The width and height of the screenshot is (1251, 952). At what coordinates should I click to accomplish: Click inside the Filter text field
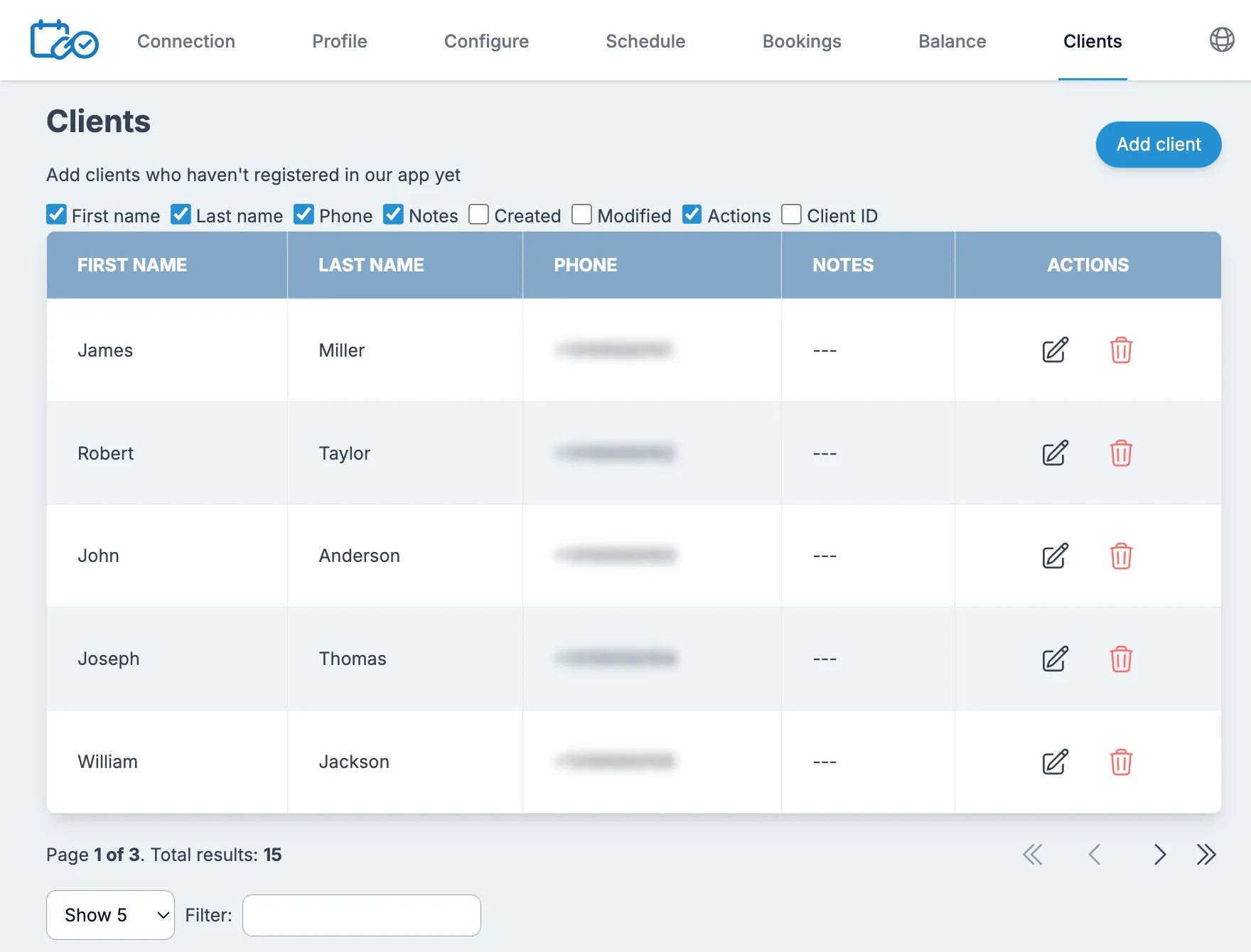[x=361, y=915]
